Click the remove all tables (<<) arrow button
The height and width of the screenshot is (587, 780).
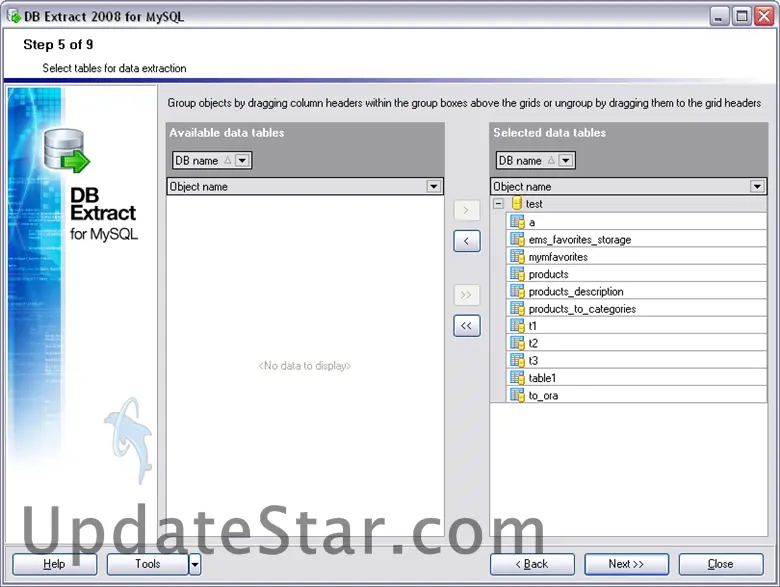(467, 326)
